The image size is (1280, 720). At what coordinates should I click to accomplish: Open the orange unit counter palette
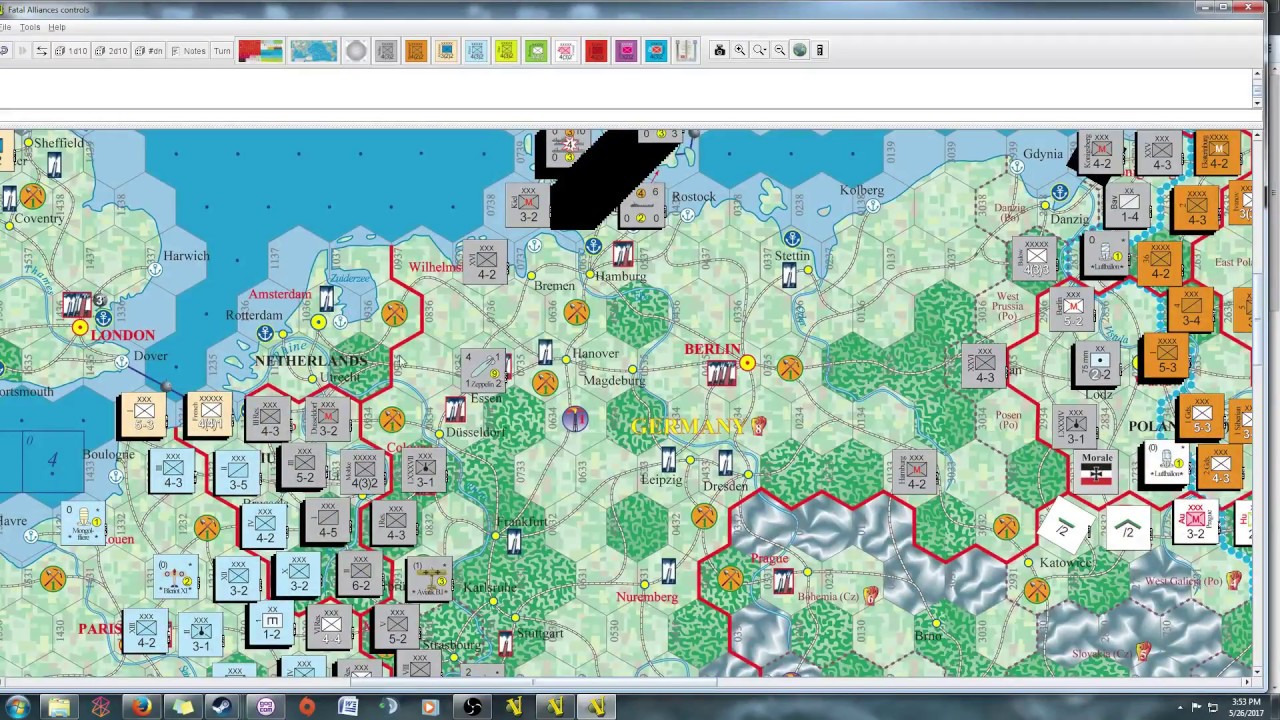pos(416,50)
